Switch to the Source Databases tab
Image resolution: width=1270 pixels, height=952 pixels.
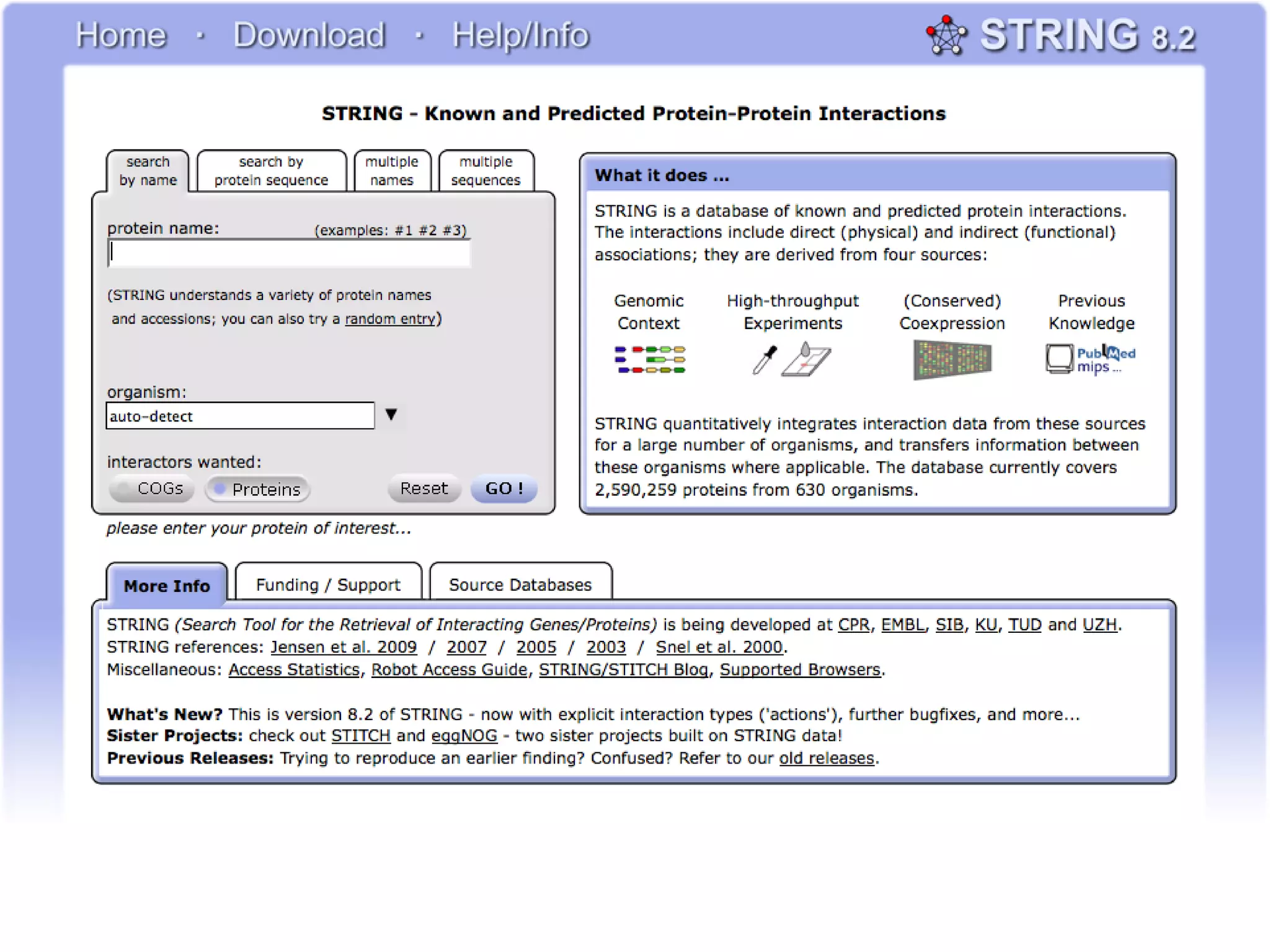tap(520, 584)
